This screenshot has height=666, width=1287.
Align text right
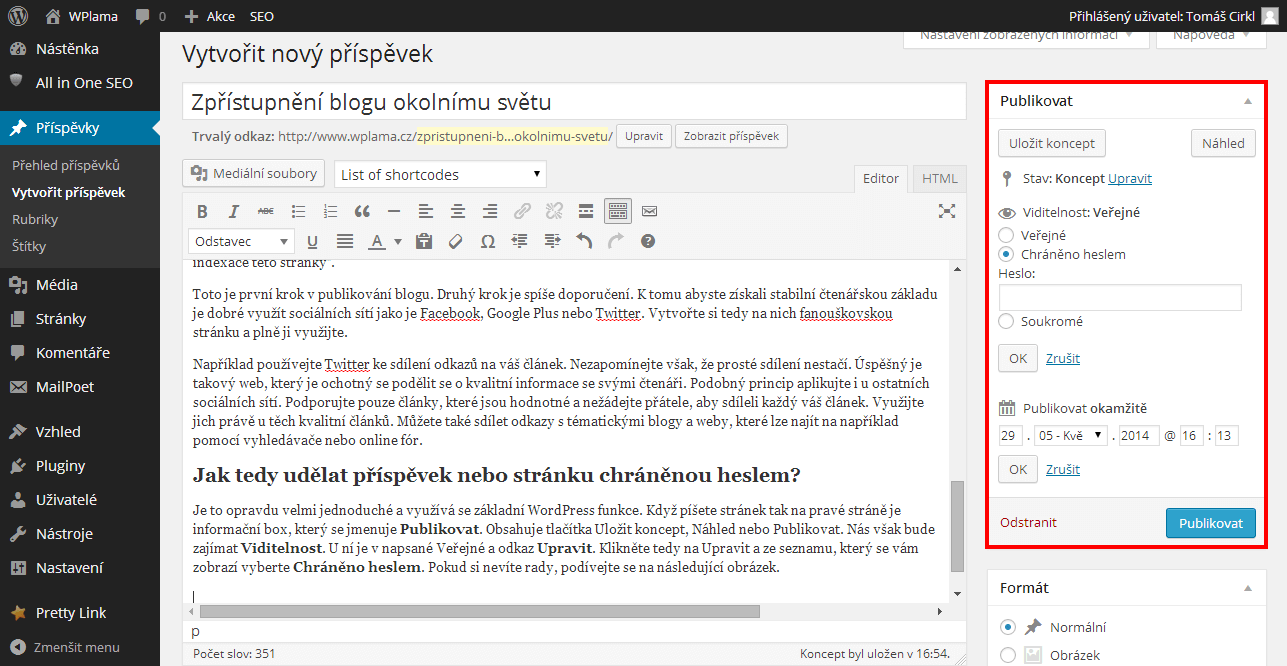tap(490, 211)
